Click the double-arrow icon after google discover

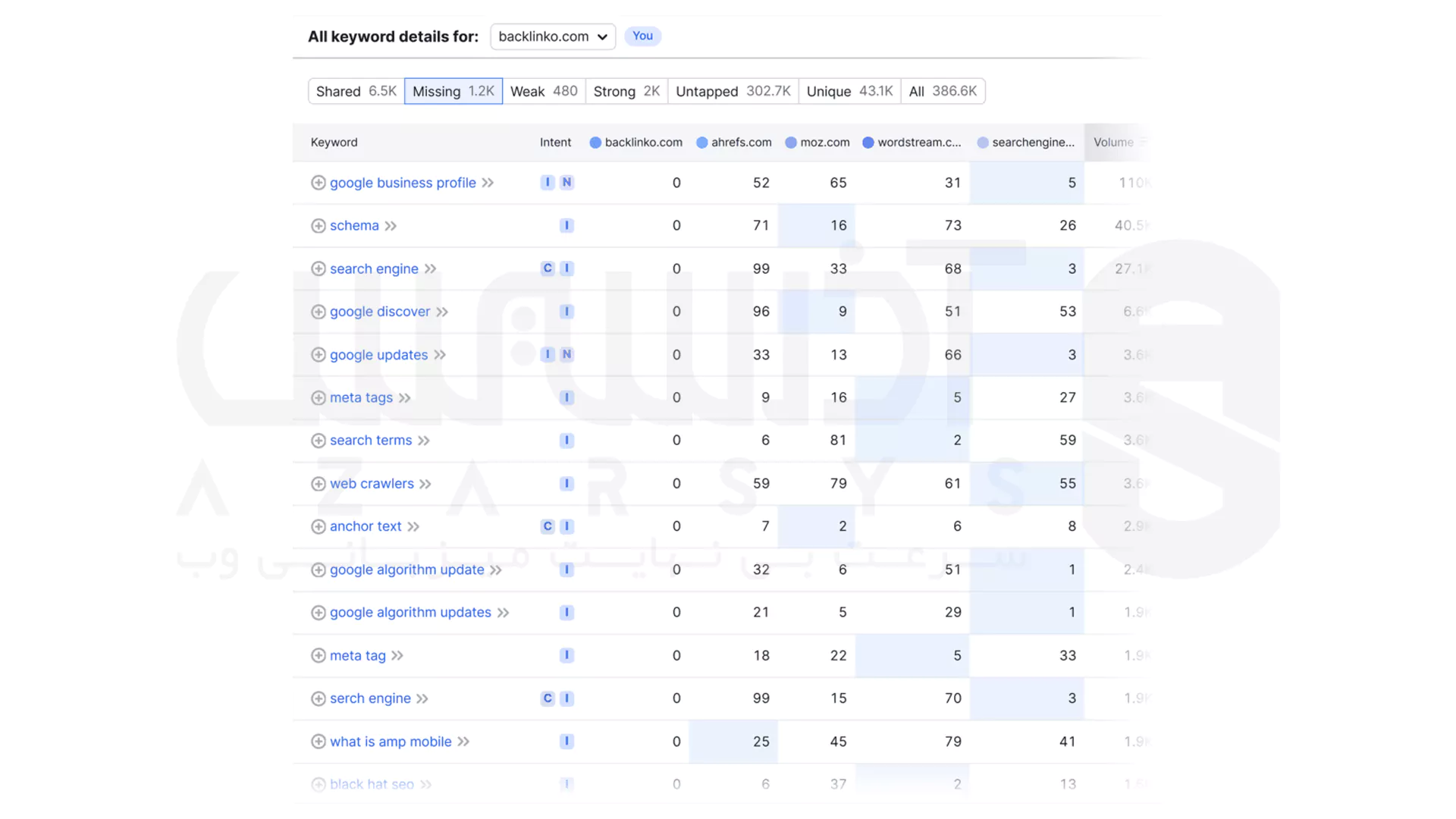[442, 312]
